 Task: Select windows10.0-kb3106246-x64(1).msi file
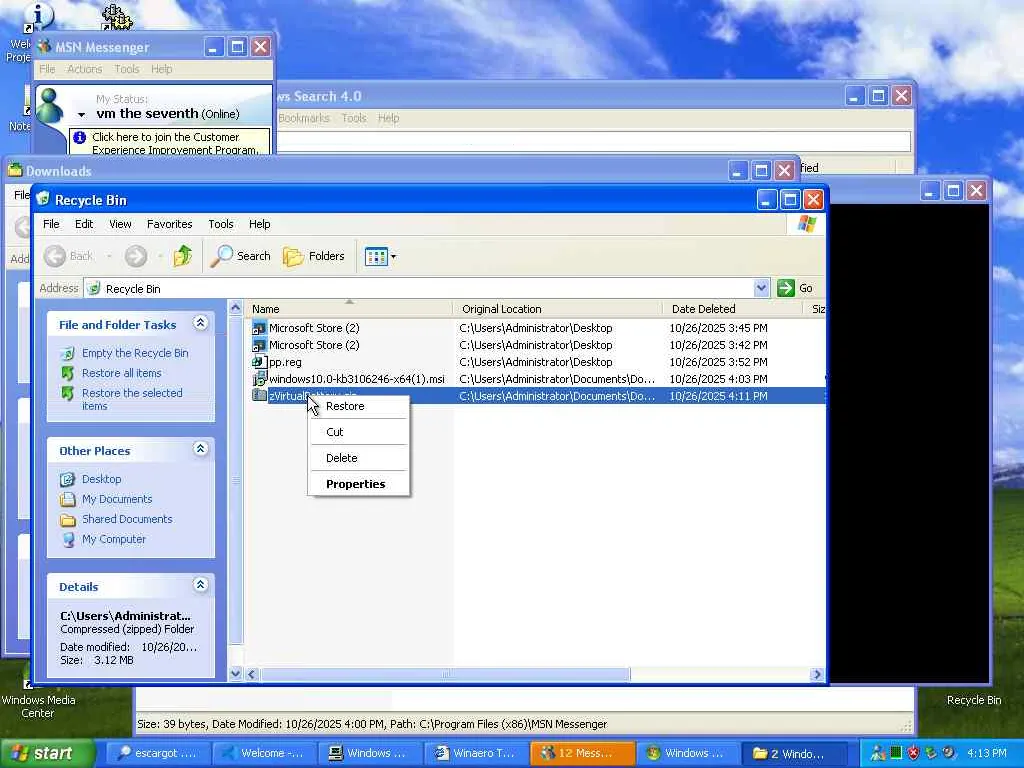pyautogui.click(x=357, y=379)
